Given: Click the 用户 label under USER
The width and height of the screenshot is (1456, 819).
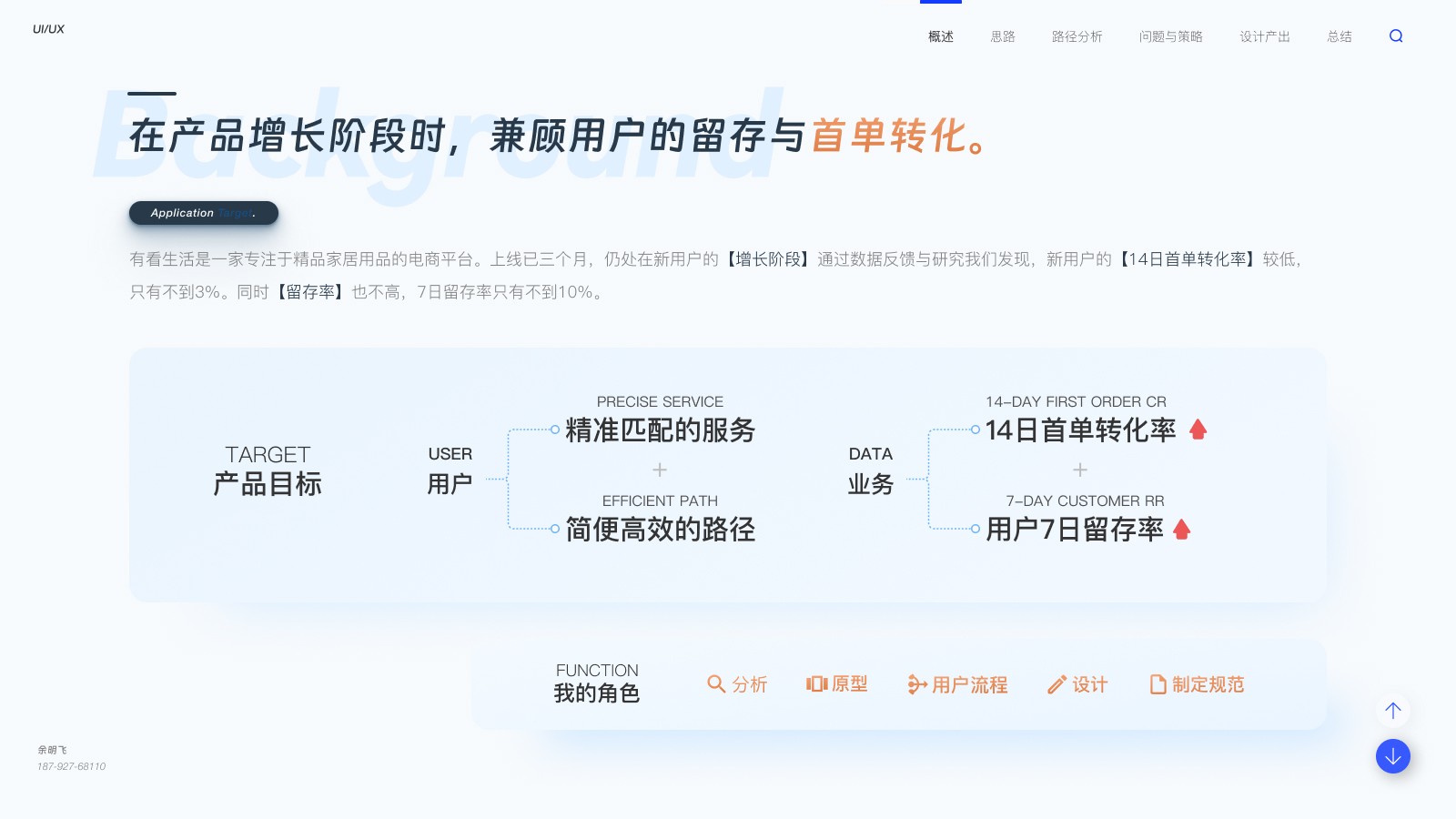Looking at the screenshot, I should (450, 484).
